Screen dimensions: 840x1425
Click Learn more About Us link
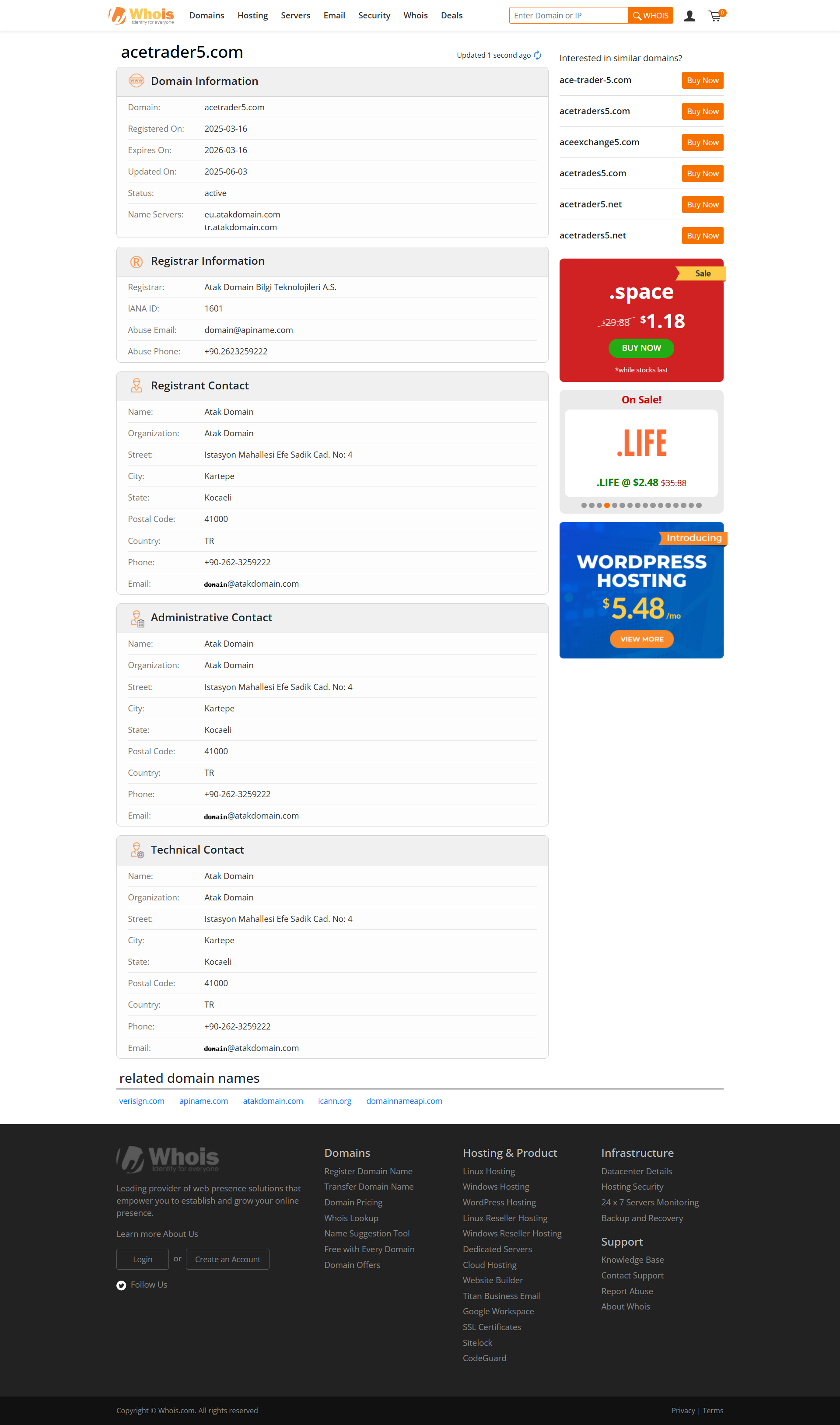coord(157,1234)
